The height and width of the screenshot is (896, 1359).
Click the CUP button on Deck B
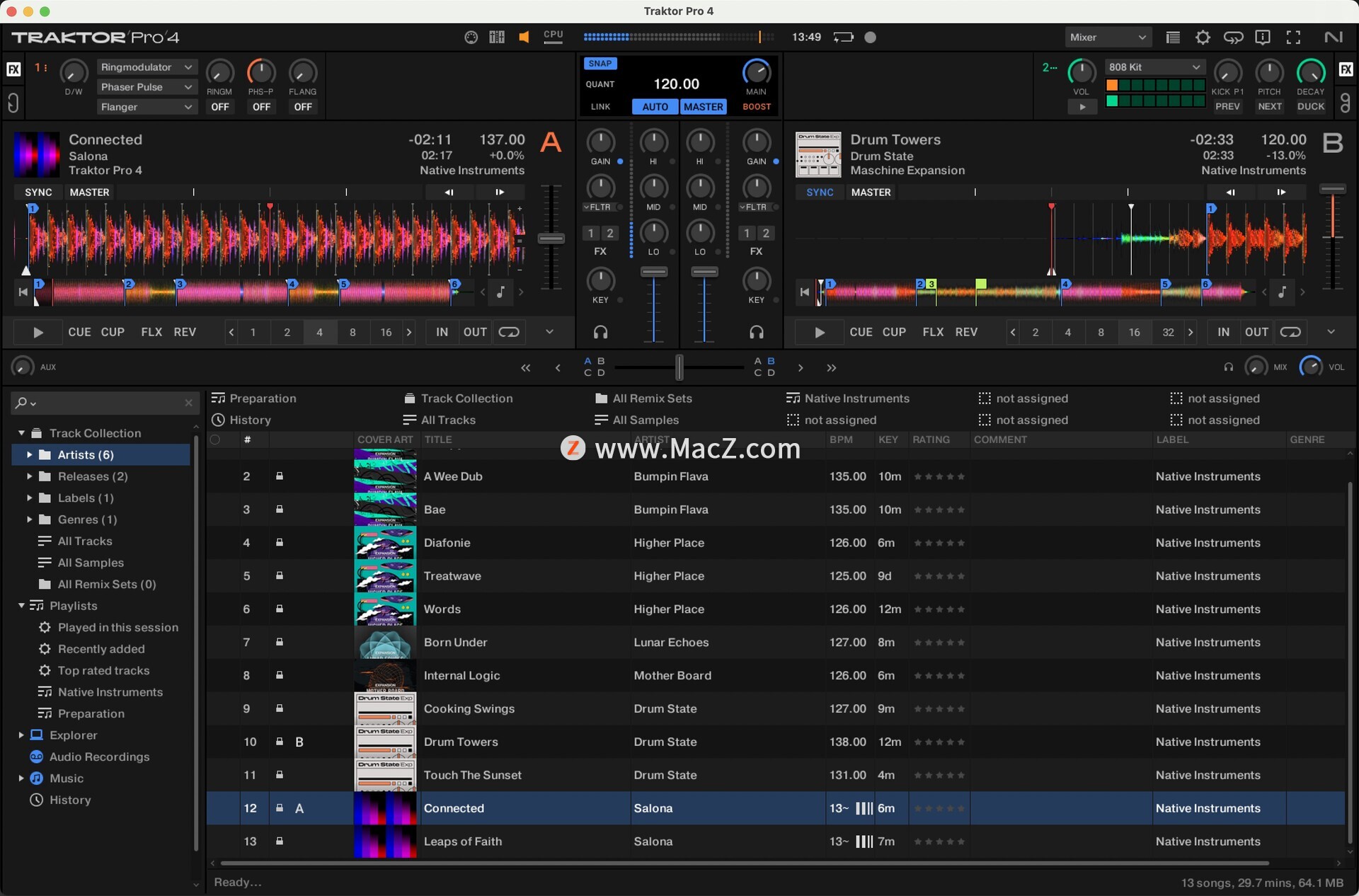coord(894,332)
